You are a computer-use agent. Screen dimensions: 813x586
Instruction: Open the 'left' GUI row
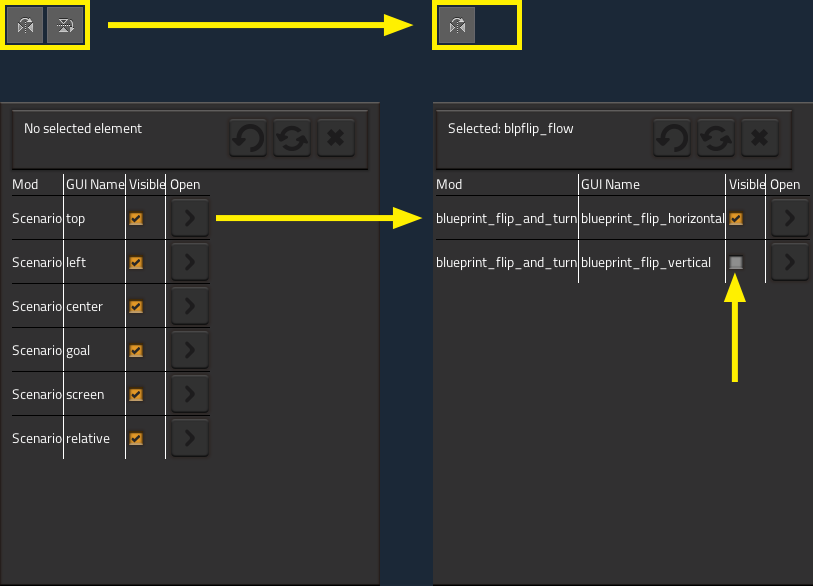(189, 263)
